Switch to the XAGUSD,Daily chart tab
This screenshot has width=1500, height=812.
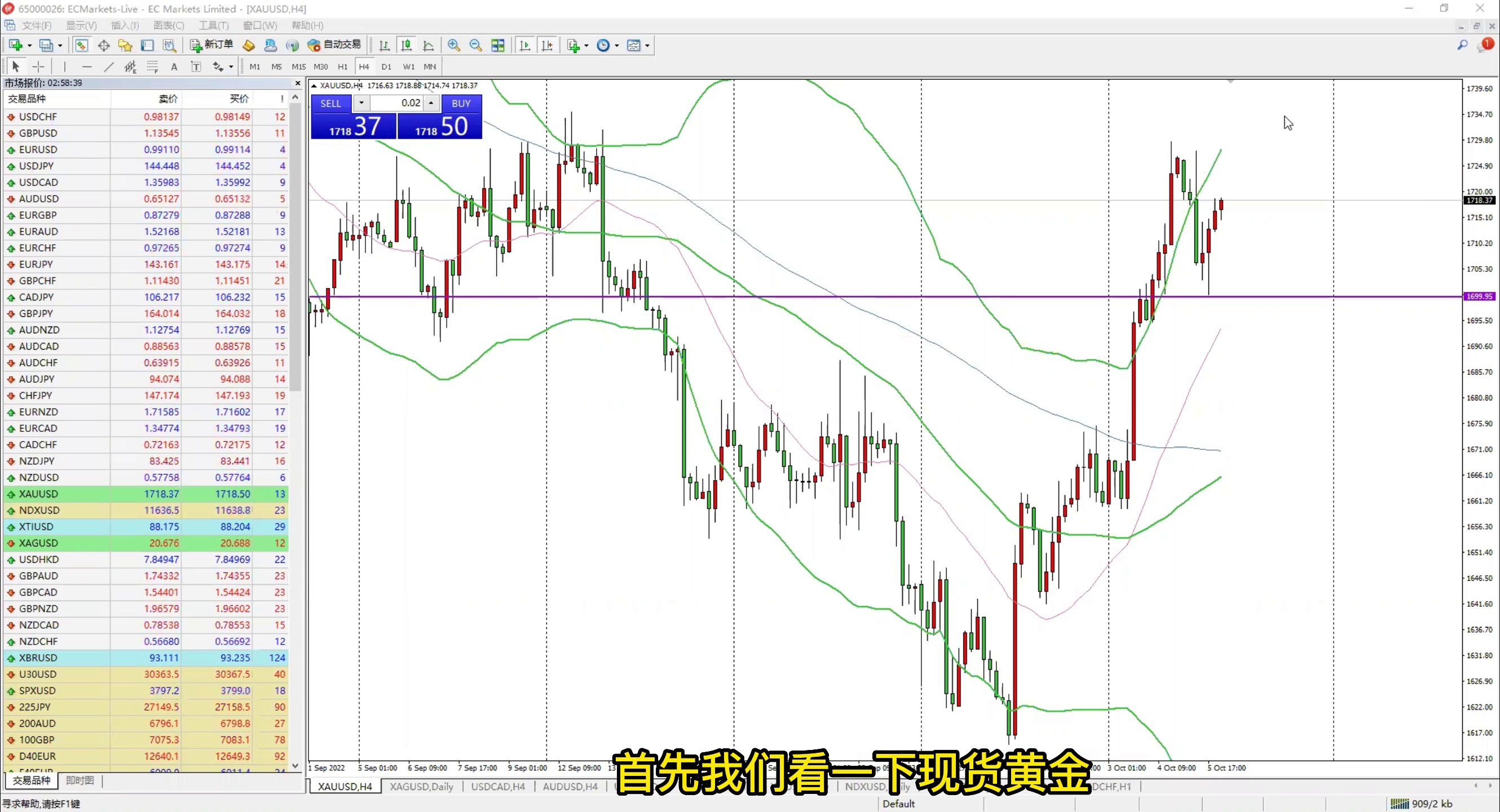click(x=421, y=787)
